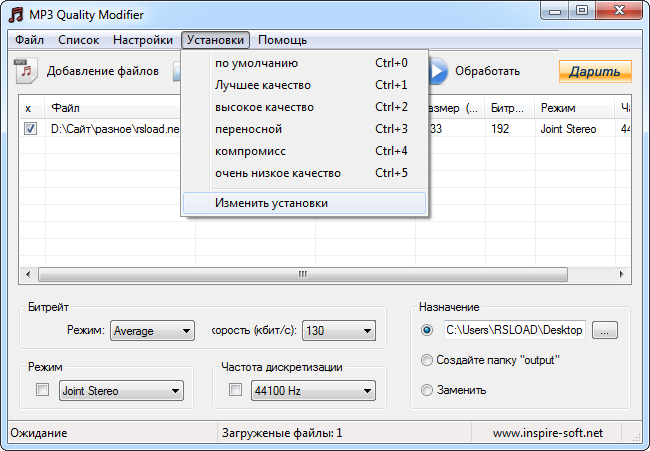Uncheck the file row checkbox
The height and width of the screenshot is (451, 650).
coord(30,129)
